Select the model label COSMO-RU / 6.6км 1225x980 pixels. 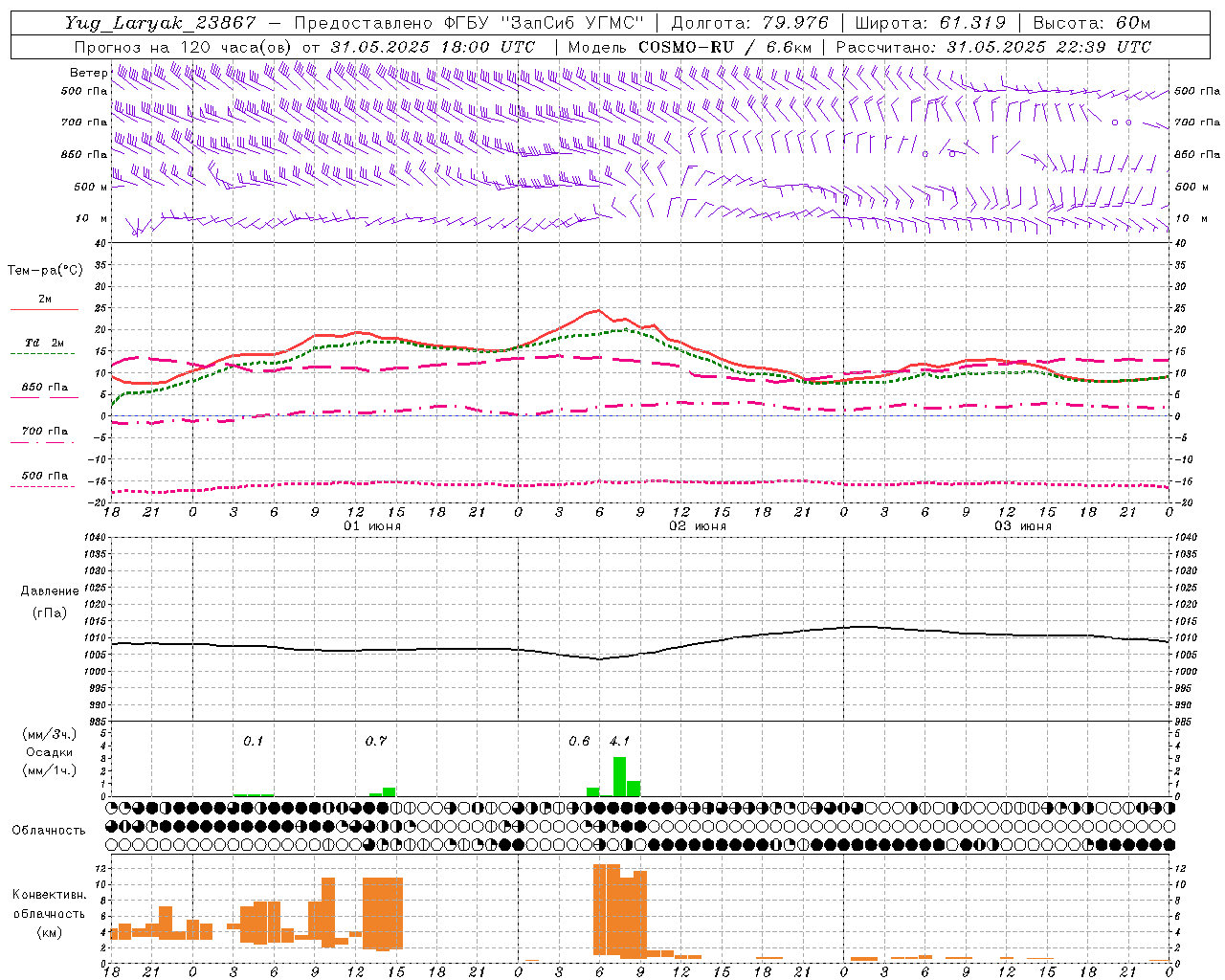pos(725,47)
